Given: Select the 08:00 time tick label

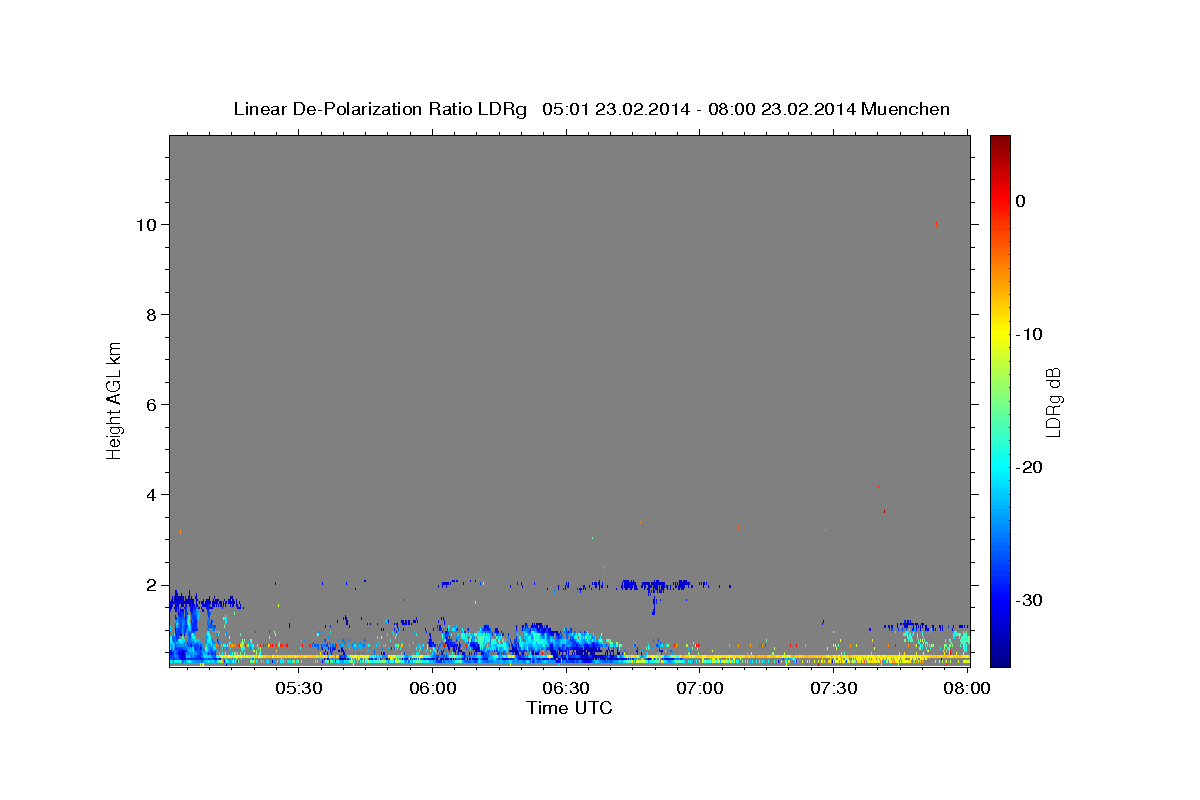Looking at the screenshot, I should 967,688.
